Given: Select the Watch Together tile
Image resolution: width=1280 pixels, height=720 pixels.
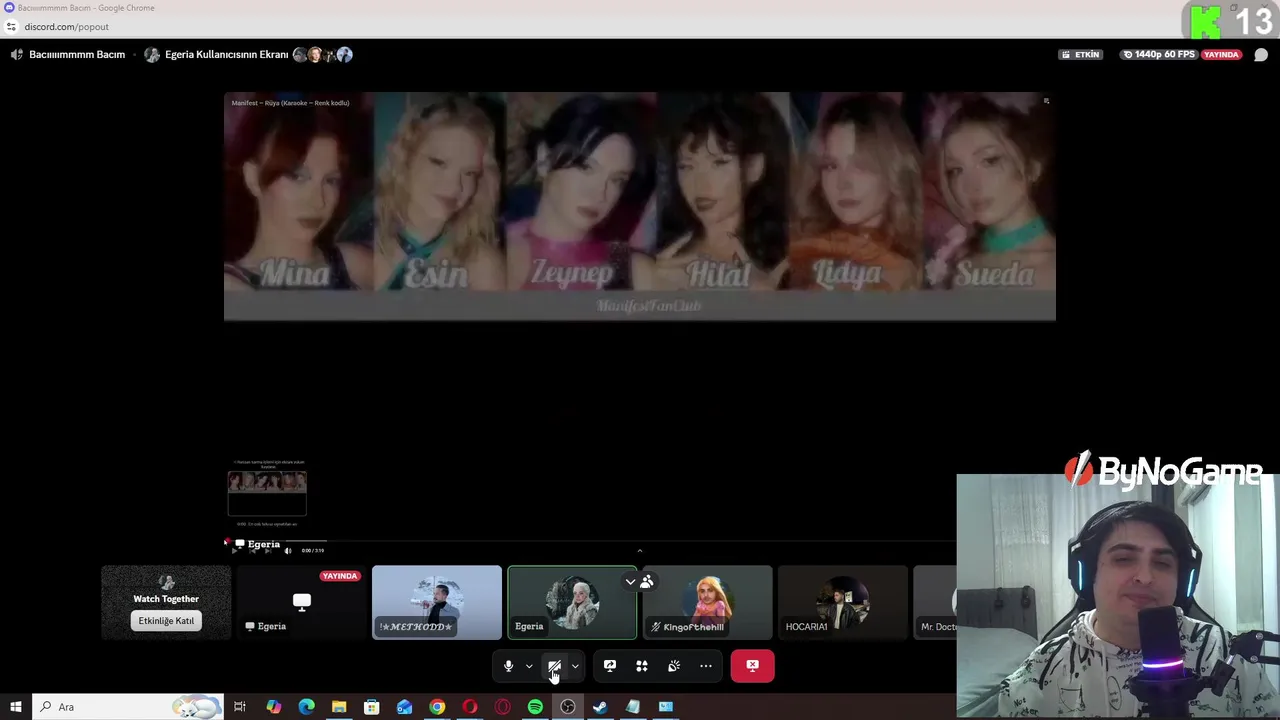Looking at the screenshot, I should [x=166, y=602].
